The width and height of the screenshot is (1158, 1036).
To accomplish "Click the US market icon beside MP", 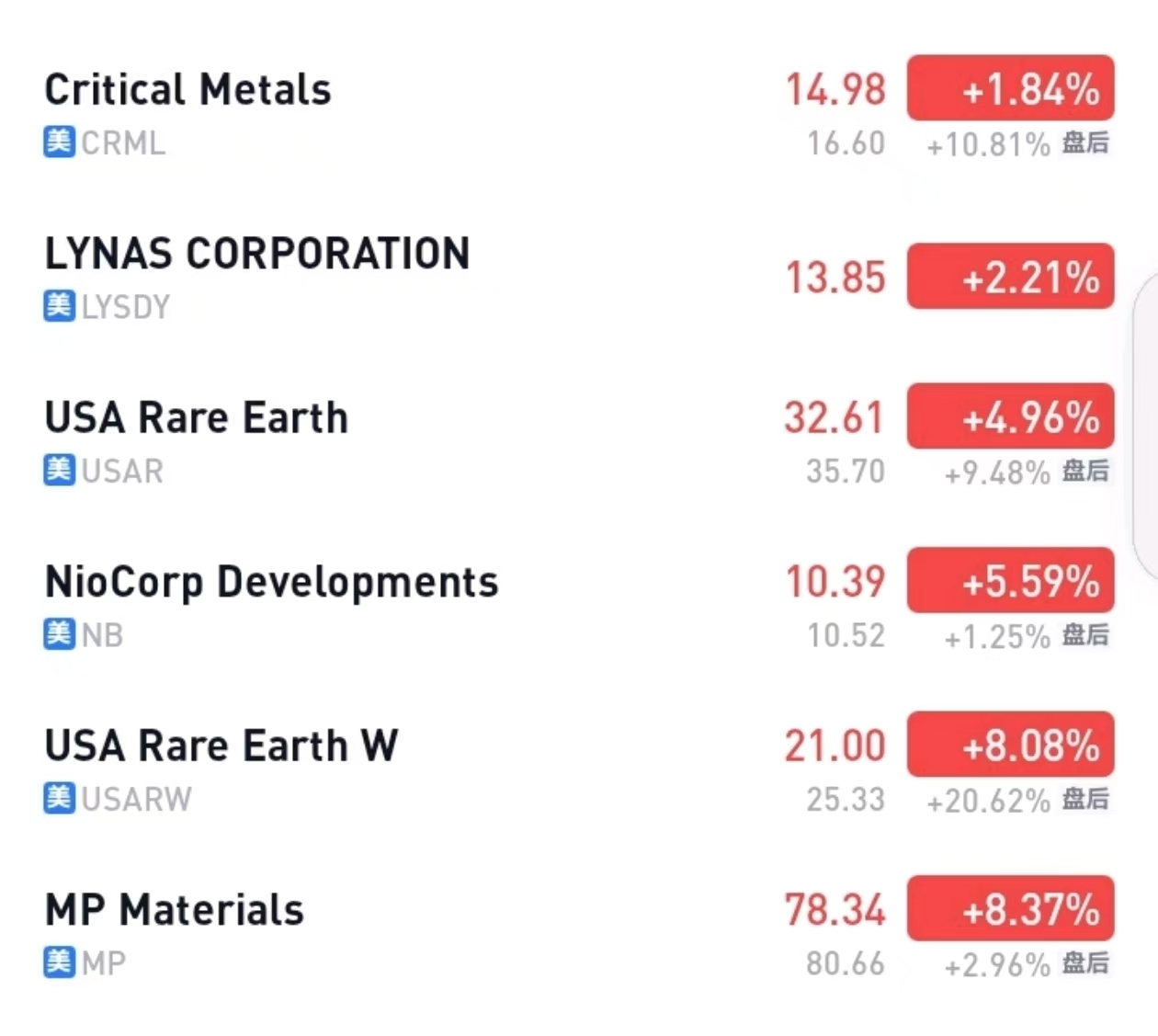I will [59, 962].
